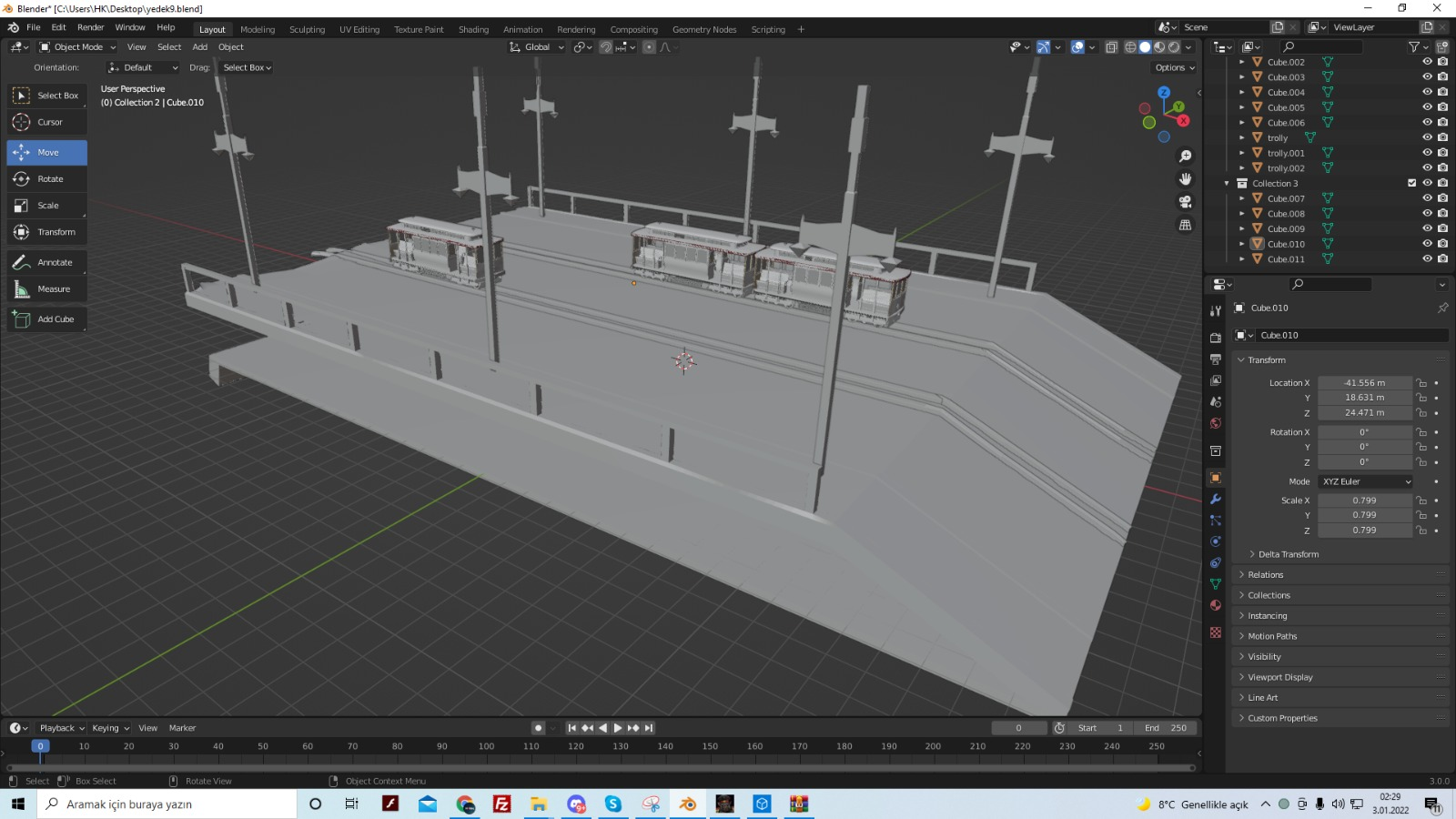The image size is (1456, 819).
Task: Expand the Viewport Display panel
Action: coord(1279,677)
